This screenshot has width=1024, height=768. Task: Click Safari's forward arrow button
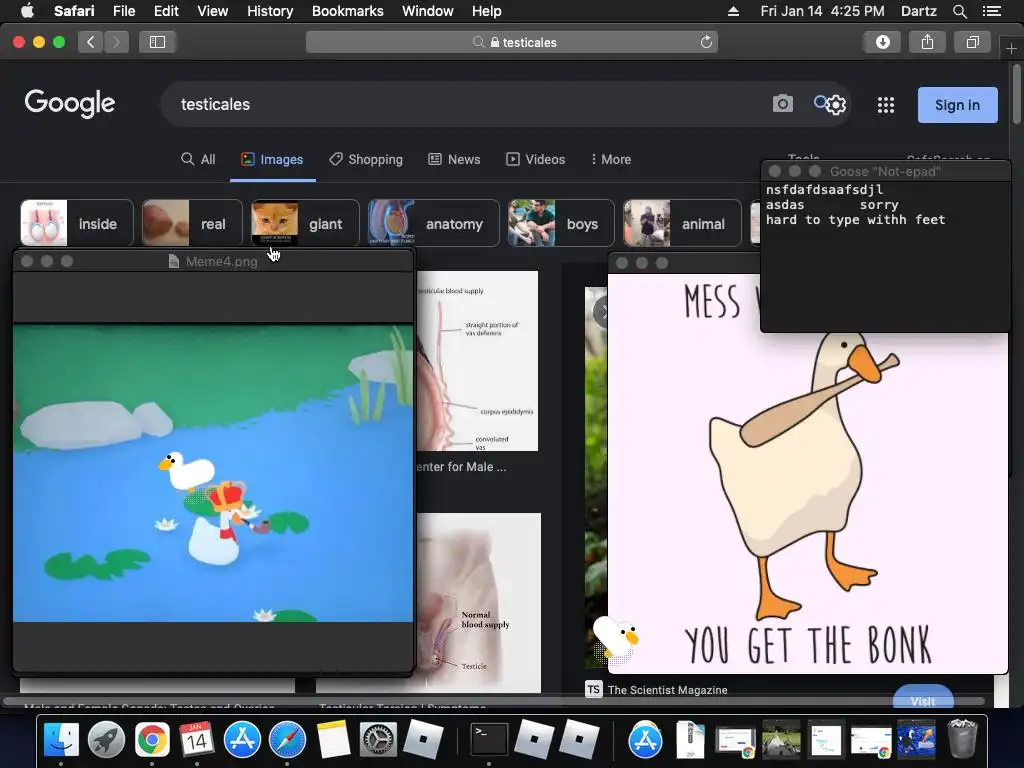116,42
